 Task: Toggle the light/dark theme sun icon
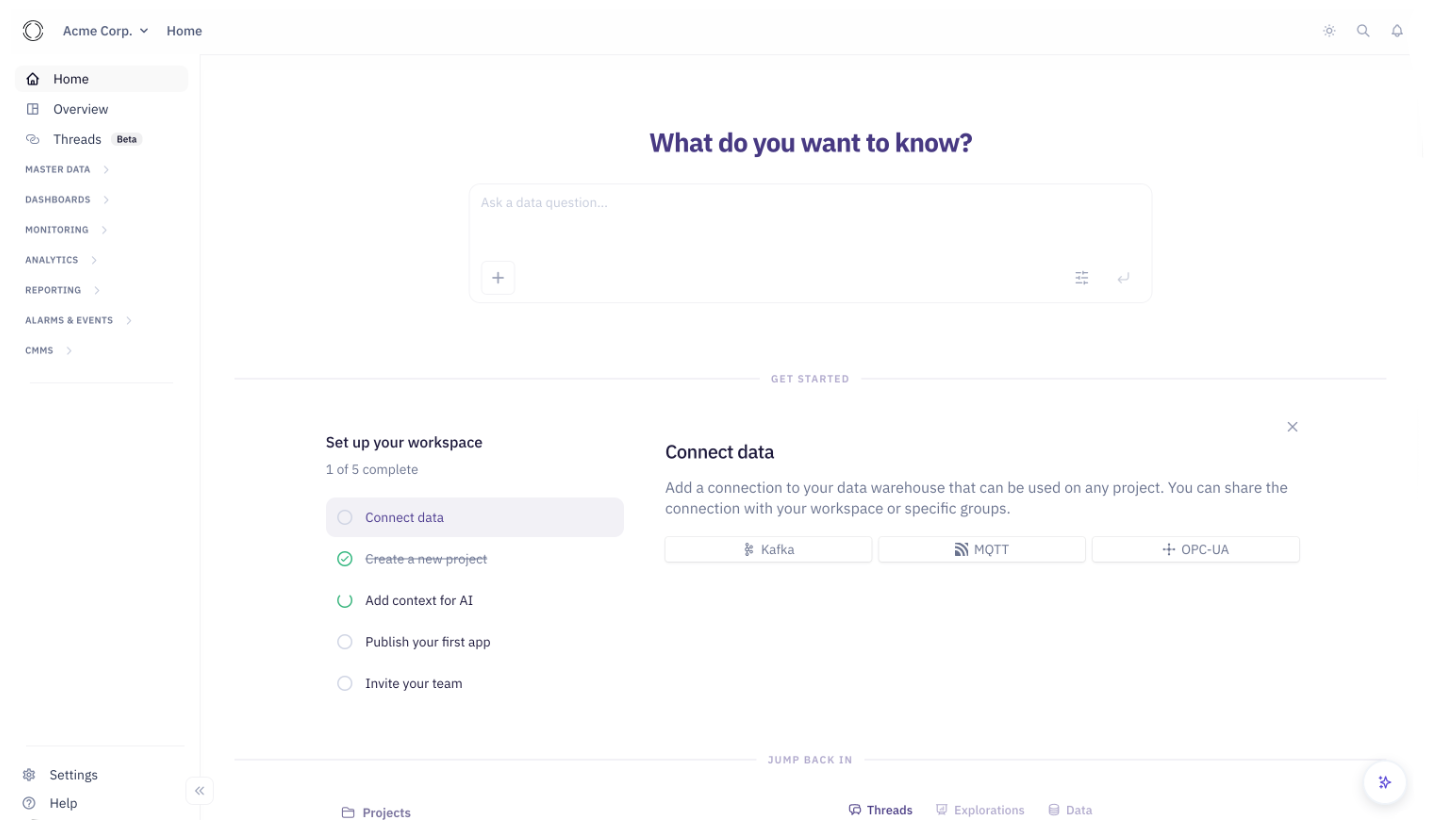click(x=1329, y=31)
